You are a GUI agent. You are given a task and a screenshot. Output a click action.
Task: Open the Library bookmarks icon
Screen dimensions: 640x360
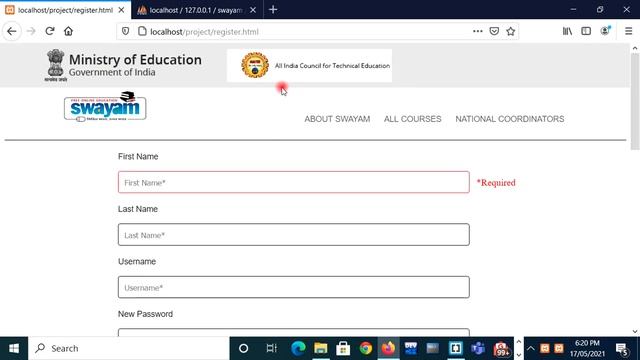567,31
